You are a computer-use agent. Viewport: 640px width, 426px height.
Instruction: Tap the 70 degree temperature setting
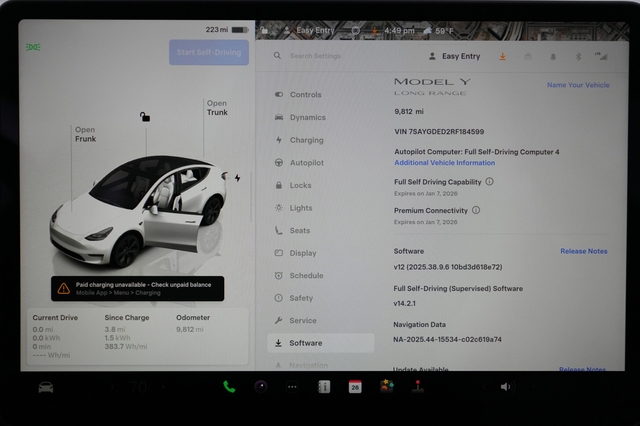click(138, 387)
